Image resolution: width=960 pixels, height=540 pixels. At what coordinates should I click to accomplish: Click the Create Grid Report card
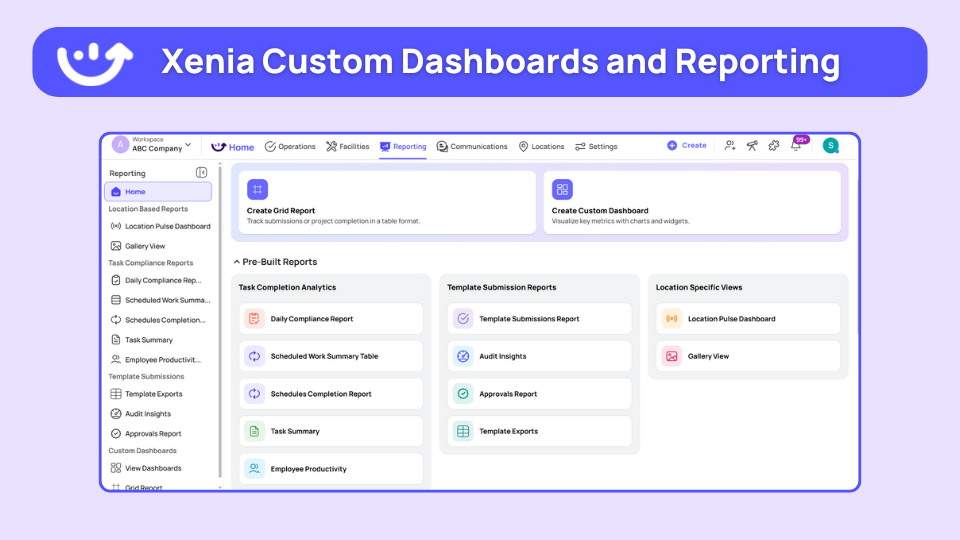point(387,202)
